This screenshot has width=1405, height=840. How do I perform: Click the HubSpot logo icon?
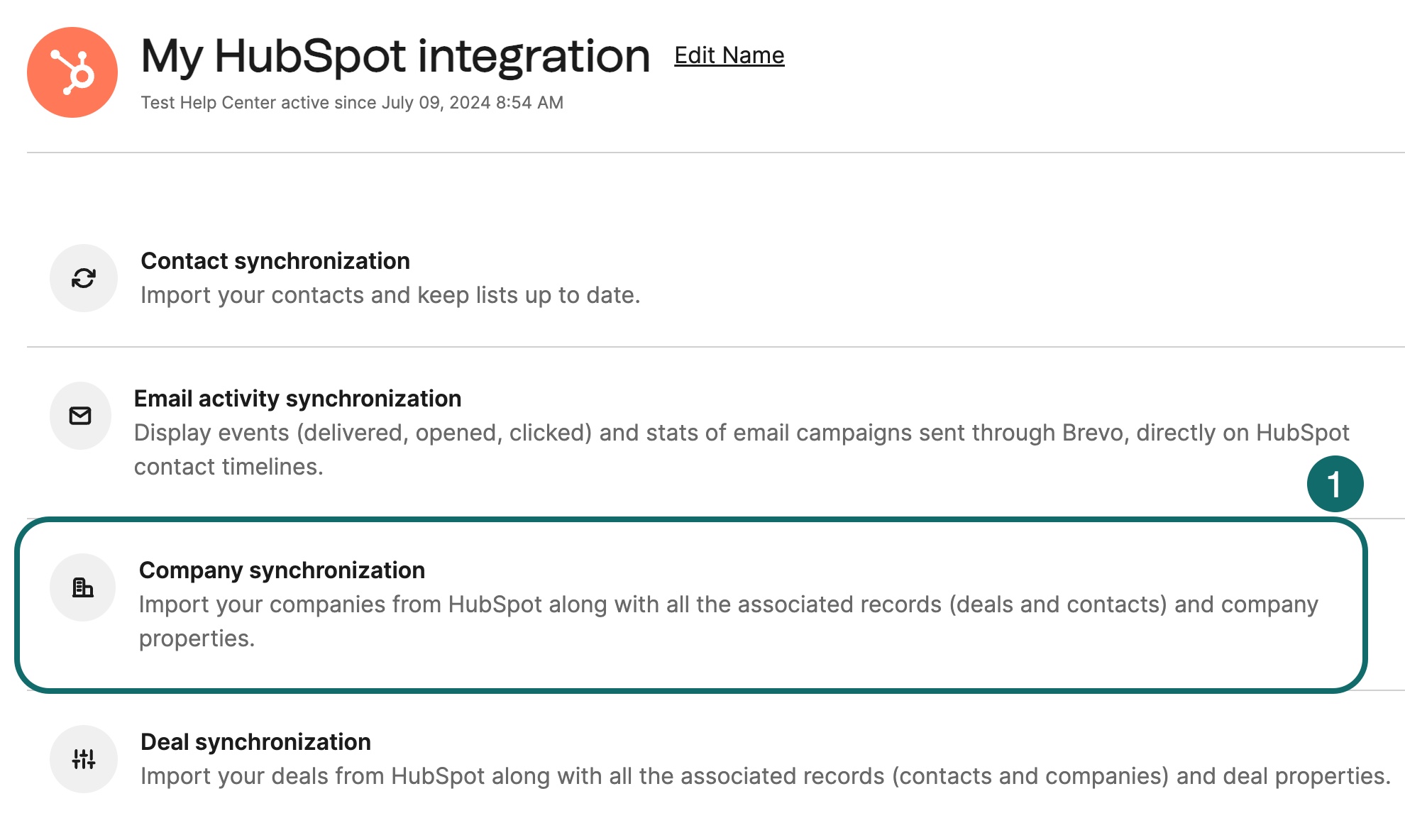pyautogui.click(x=72, y=71)
